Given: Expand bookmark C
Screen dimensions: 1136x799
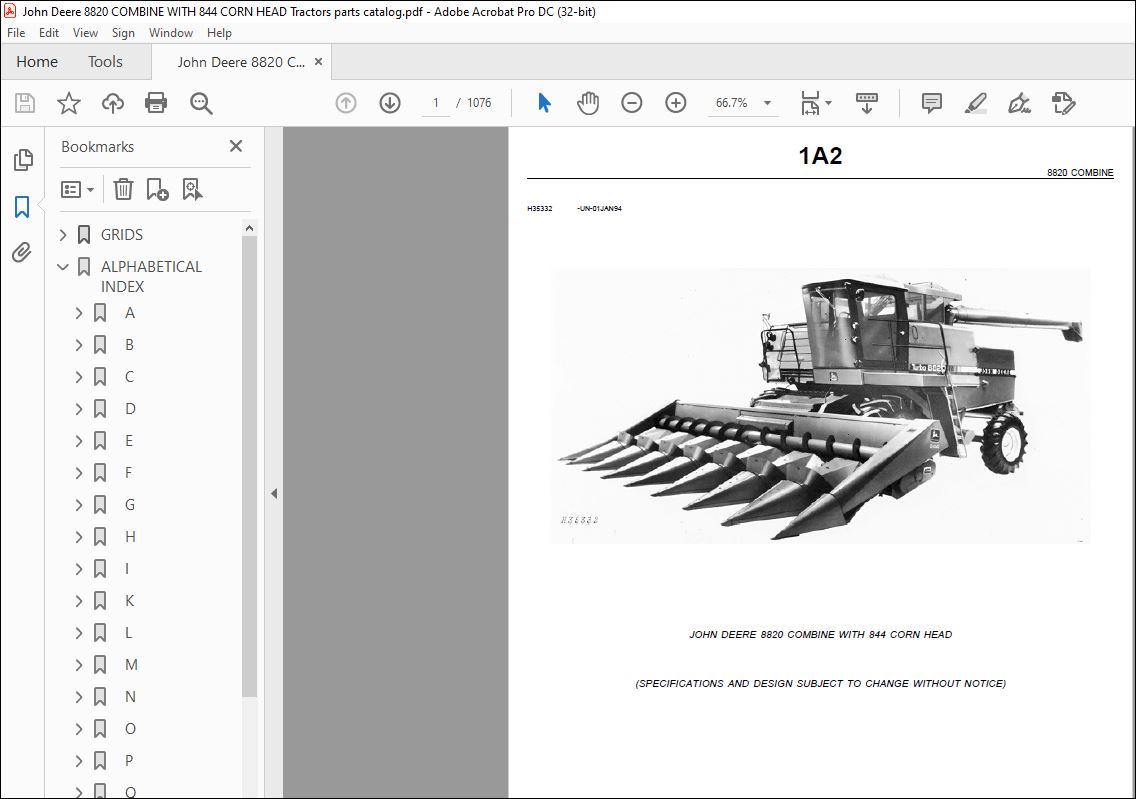Looking at the screenshot, I should pyautogui.click(x=79, y=377).
